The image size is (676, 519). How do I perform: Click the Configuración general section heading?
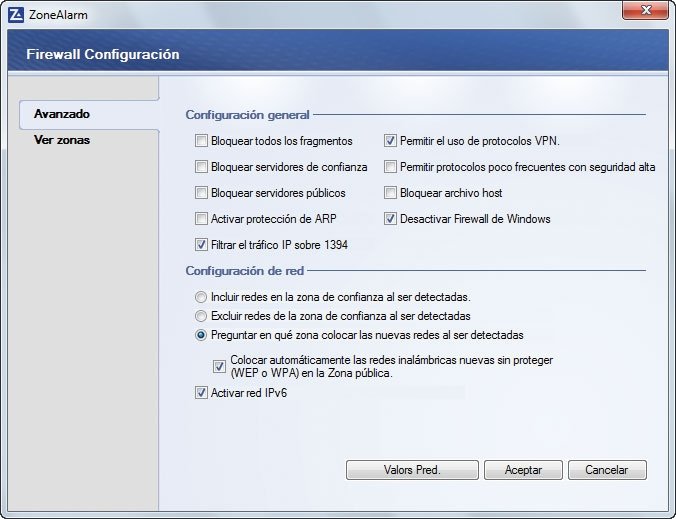tap(247, 115)
